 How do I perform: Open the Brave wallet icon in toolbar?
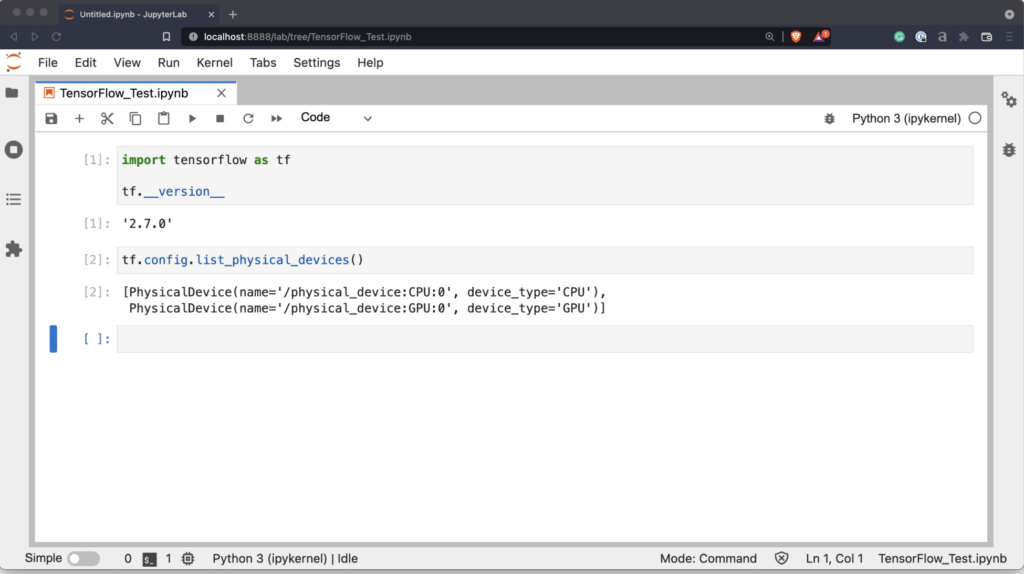click(x=987, y=37)
